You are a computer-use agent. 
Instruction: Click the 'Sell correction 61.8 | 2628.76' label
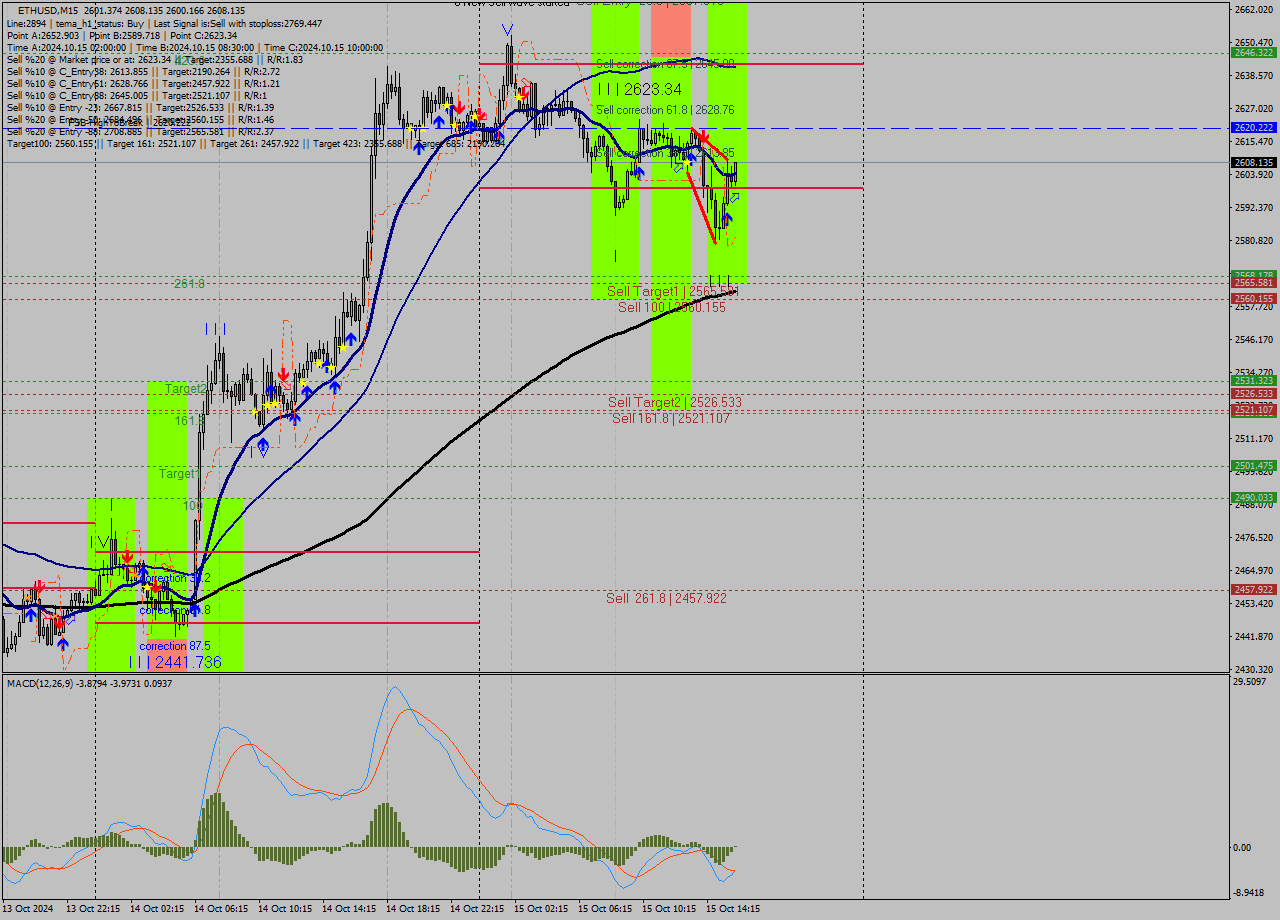(x=665, y=110)
